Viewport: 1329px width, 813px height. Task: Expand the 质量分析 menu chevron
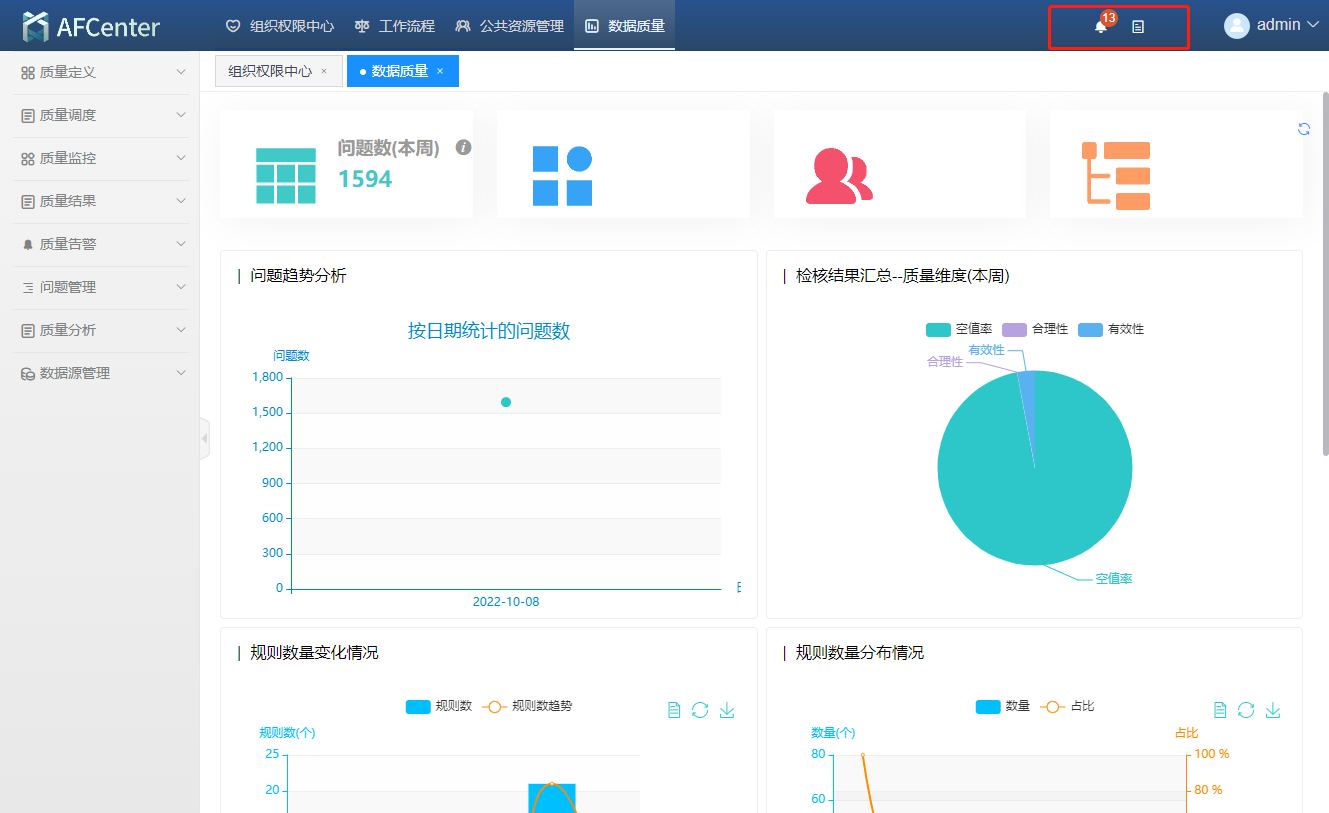(181, 330)
